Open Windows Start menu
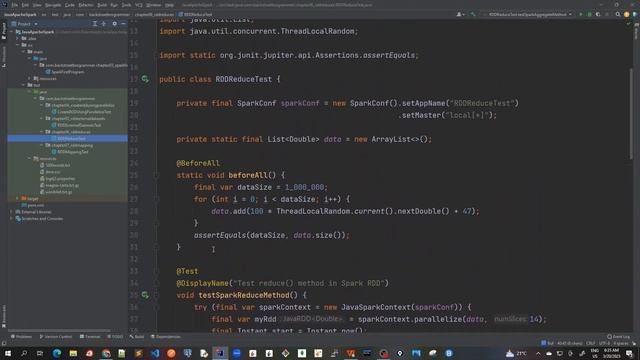 click(x=8, y=353)
